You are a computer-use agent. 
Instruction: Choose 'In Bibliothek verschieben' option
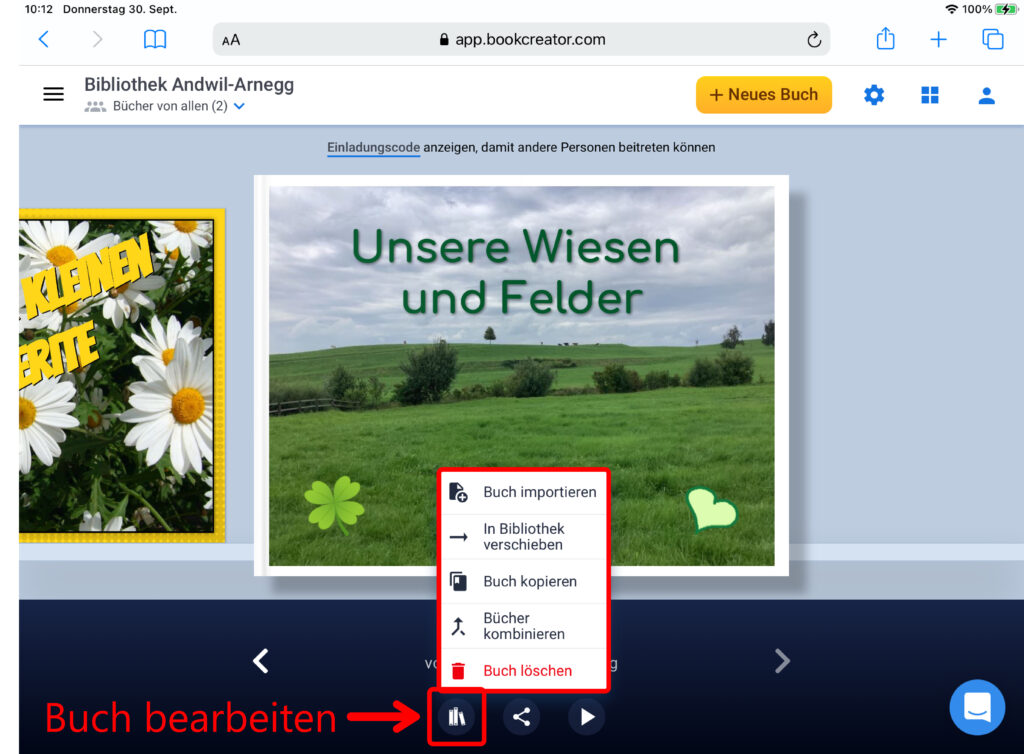(524, 536)
